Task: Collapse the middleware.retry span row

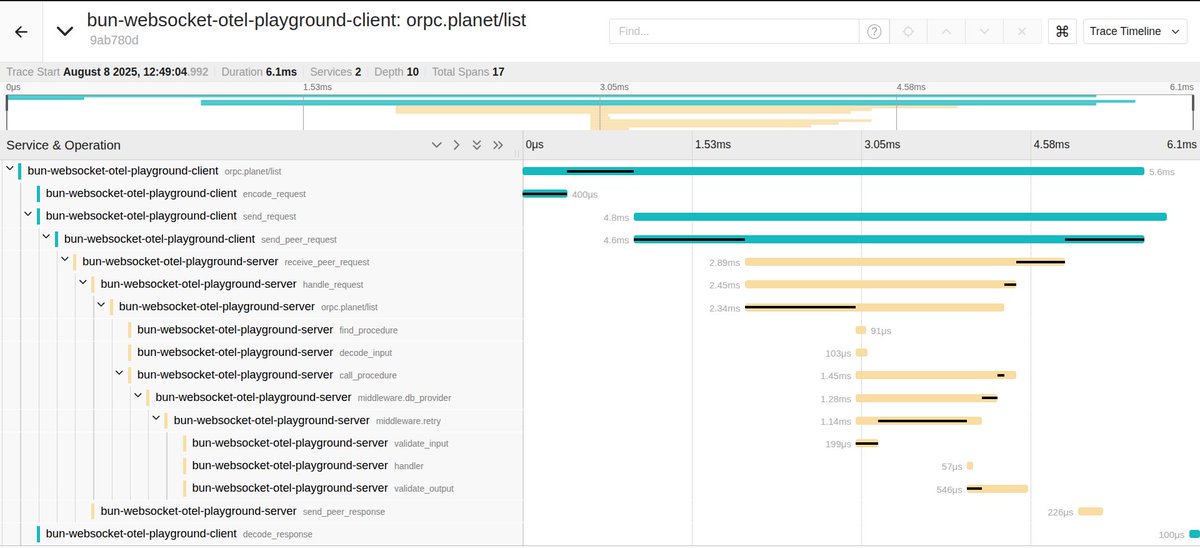Action: click(x=156, y=420)
